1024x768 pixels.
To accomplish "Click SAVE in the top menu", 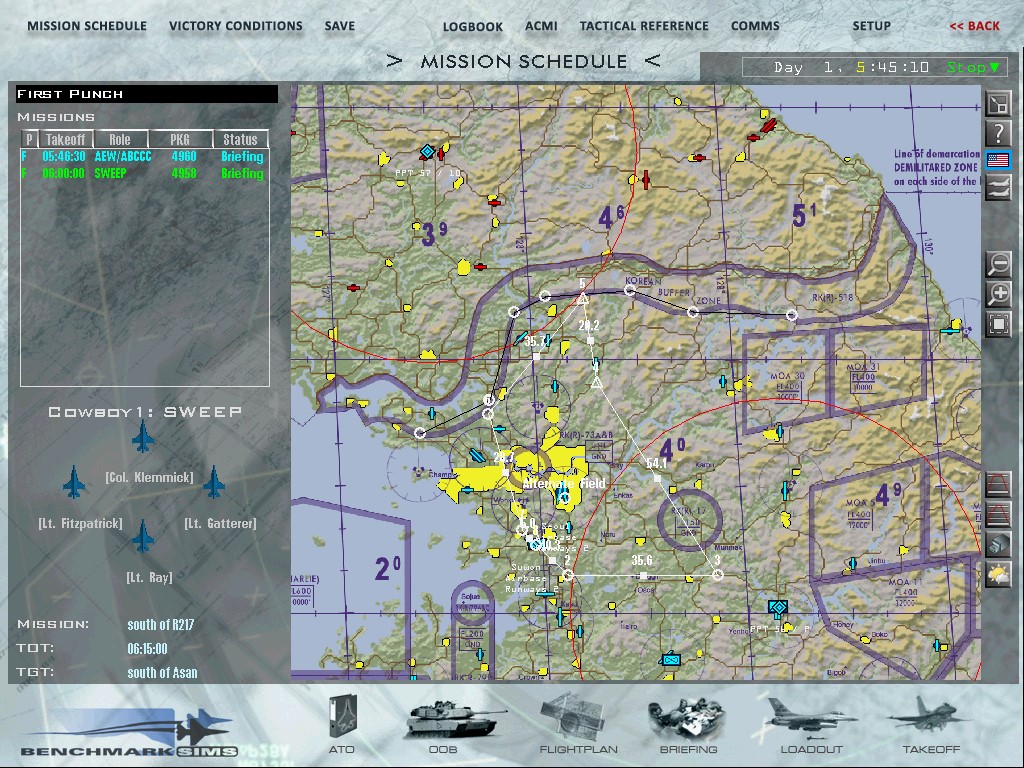I will click(340, 26).
